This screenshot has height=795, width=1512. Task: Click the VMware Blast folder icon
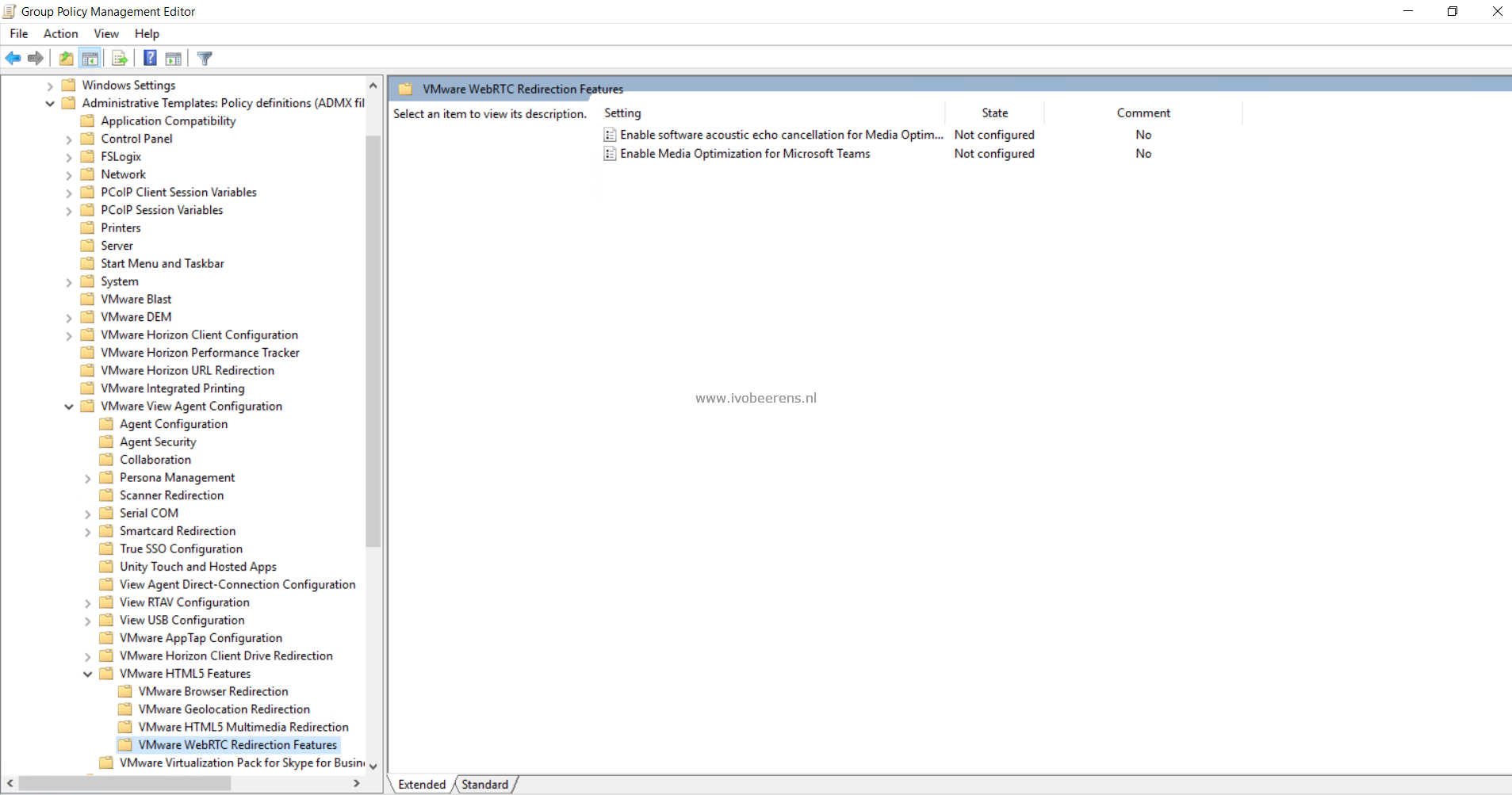point(88,299)
